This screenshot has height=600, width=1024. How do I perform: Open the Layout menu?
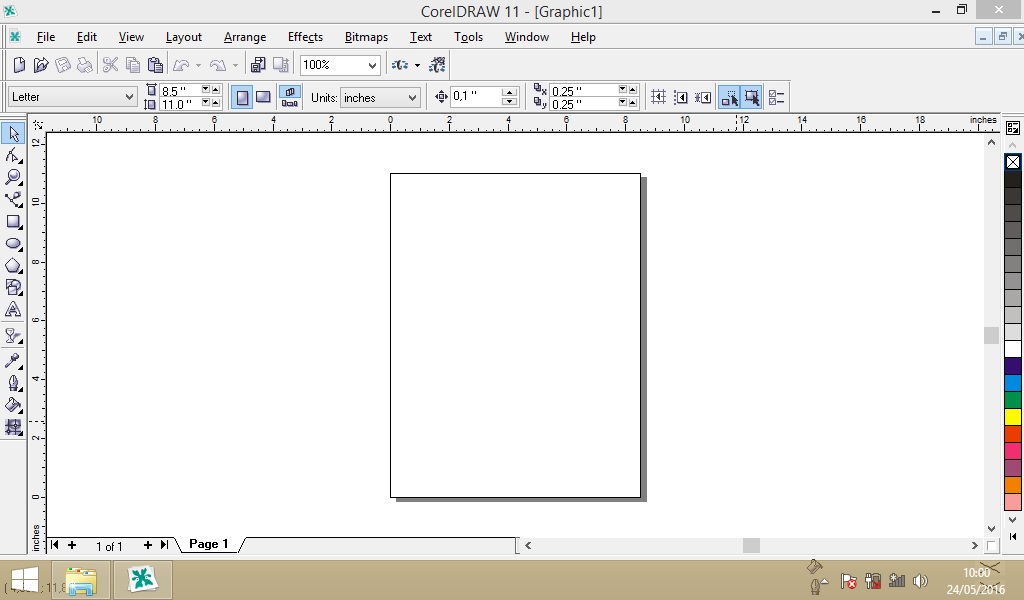pos(184,37)
